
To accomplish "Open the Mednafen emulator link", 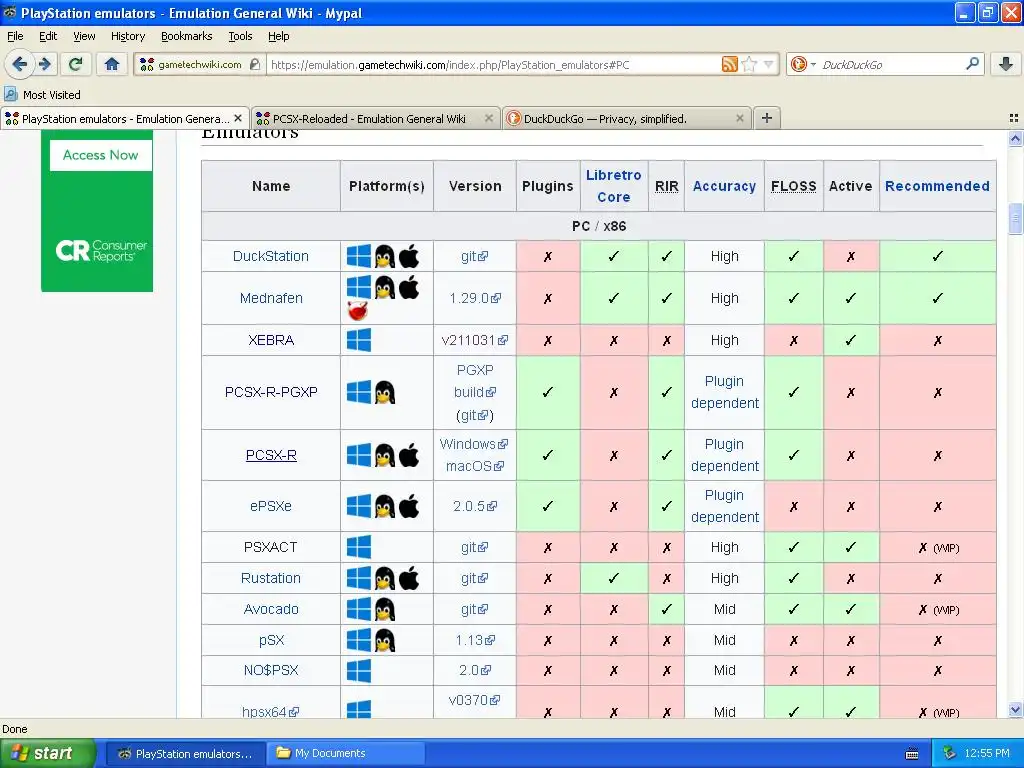I will click(x=271, y=298).
